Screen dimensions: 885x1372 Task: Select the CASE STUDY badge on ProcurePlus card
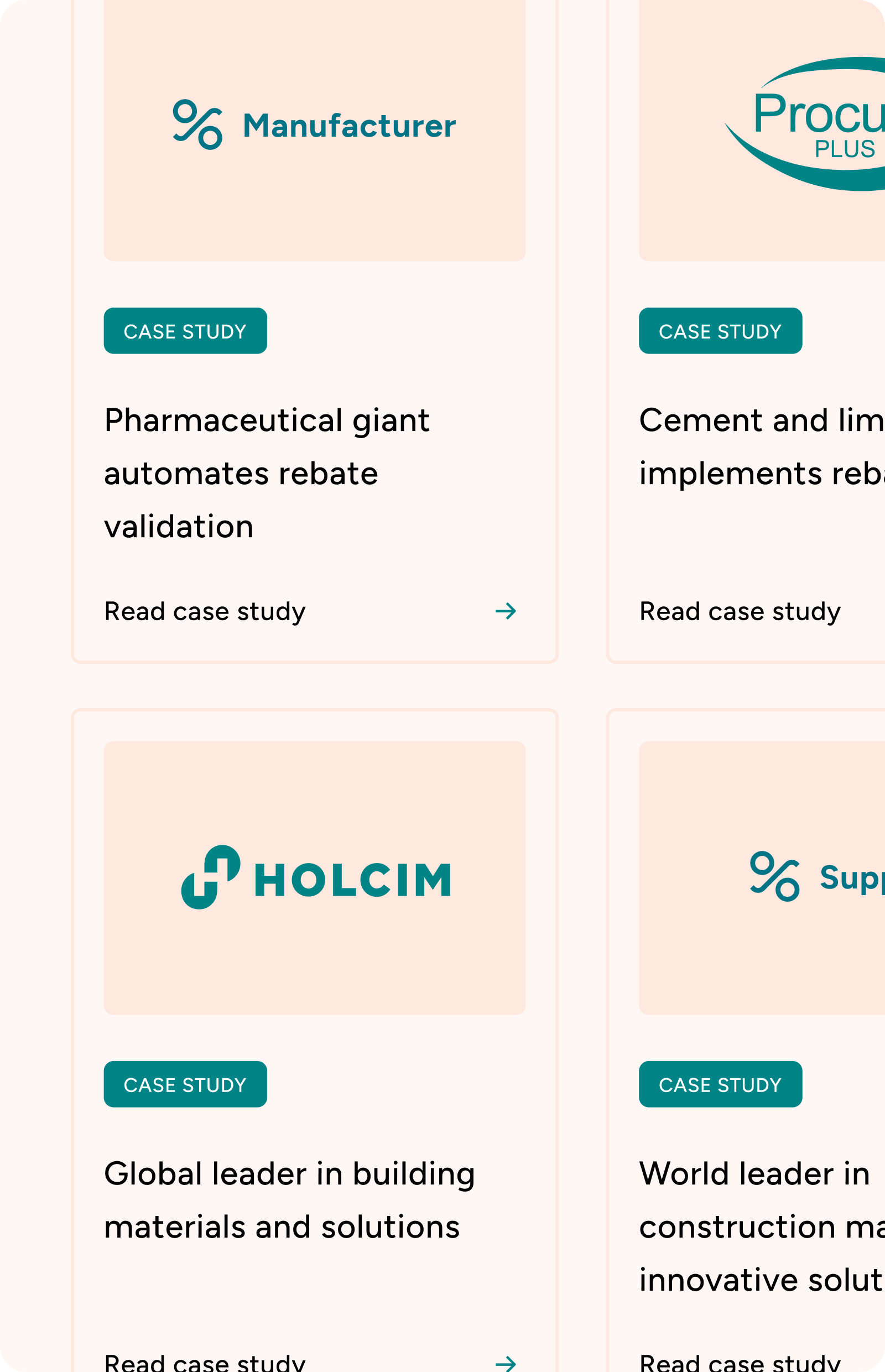(x=720, y=330)
